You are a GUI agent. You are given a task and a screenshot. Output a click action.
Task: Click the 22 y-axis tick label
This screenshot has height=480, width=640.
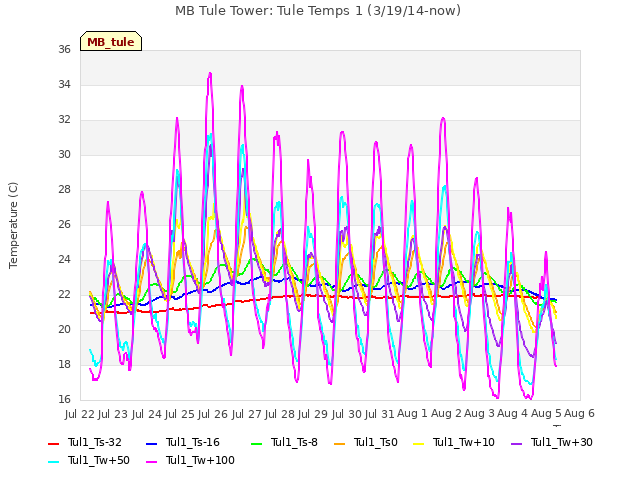tap(64, 294)
